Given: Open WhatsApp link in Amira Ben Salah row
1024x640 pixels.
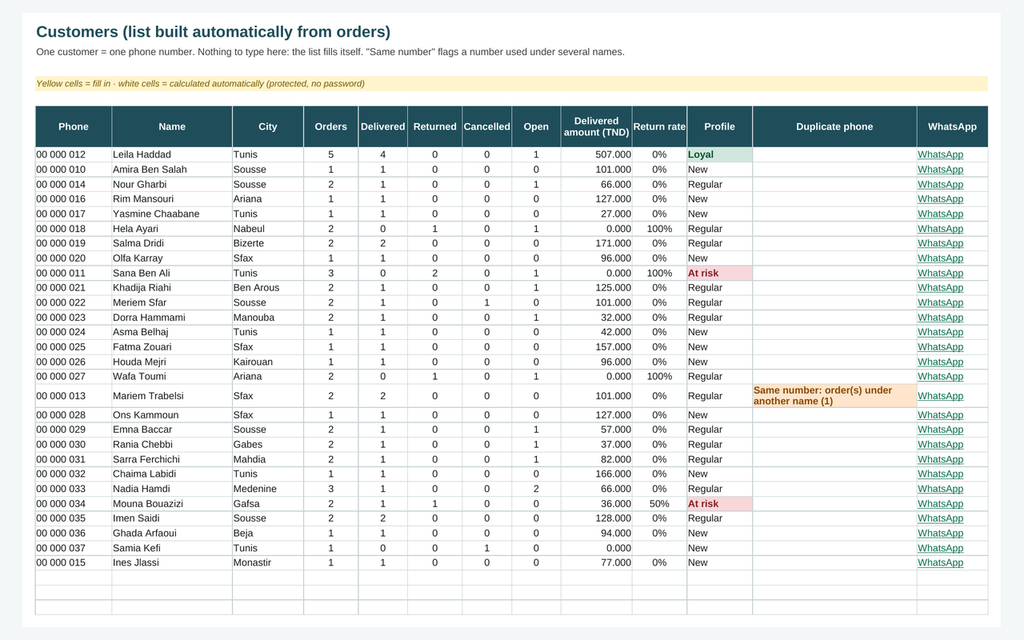Looking at the screenshot, I should coord(940,170).
